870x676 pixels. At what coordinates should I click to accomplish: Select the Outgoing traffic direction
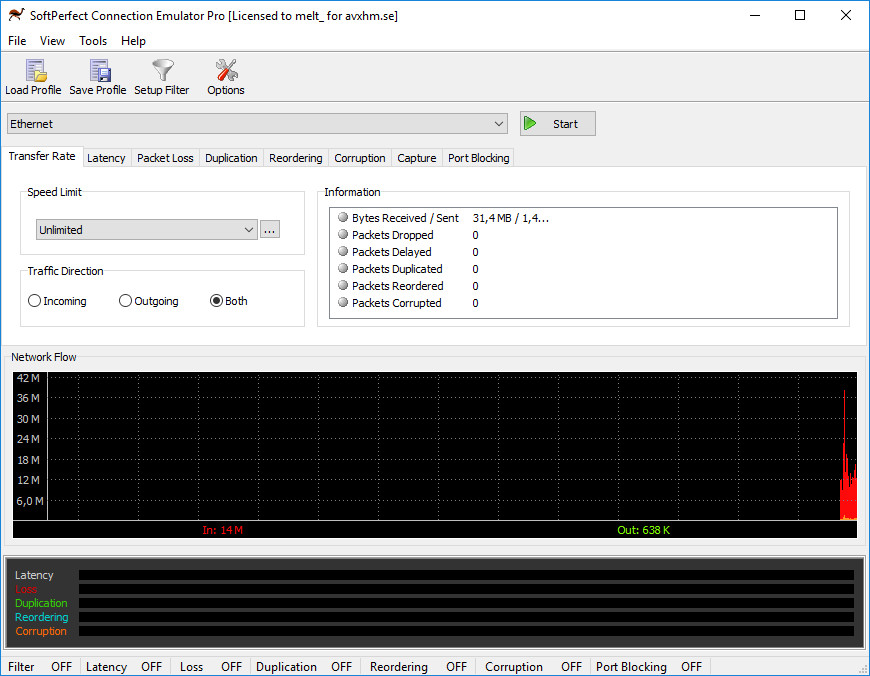pyautogui.click(x=126, y=301)
